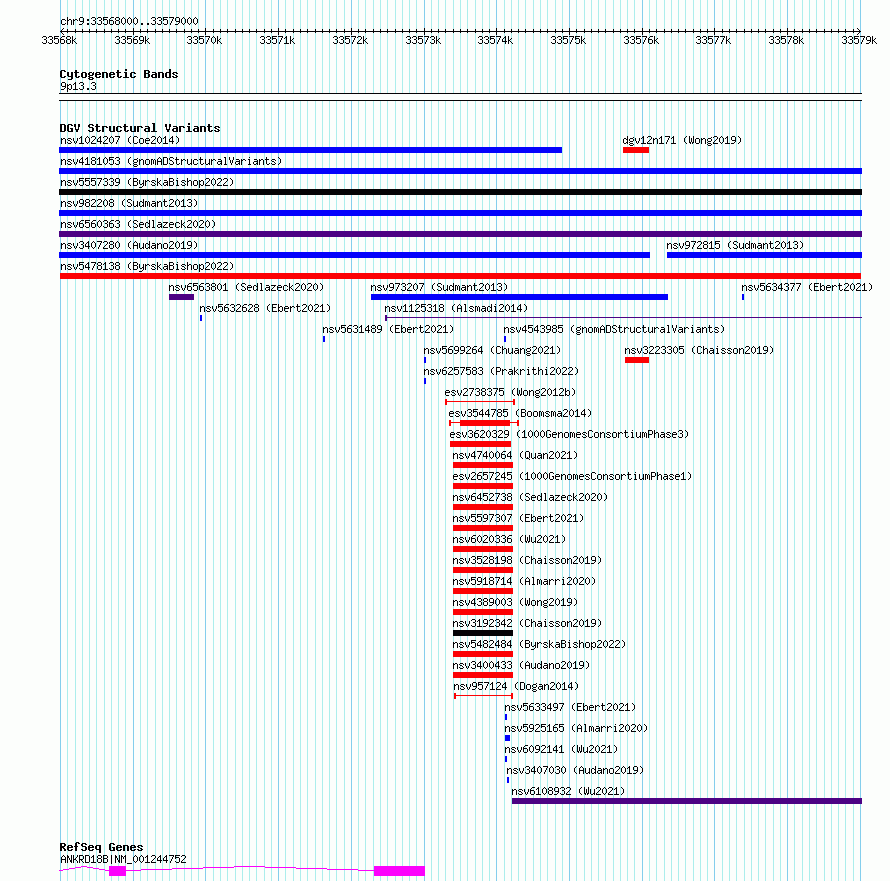The height and width of the screenshot is (881, 890).
Task: Open the nsv6108932 (Wu2021) label
Action: (x=568, y=791)
